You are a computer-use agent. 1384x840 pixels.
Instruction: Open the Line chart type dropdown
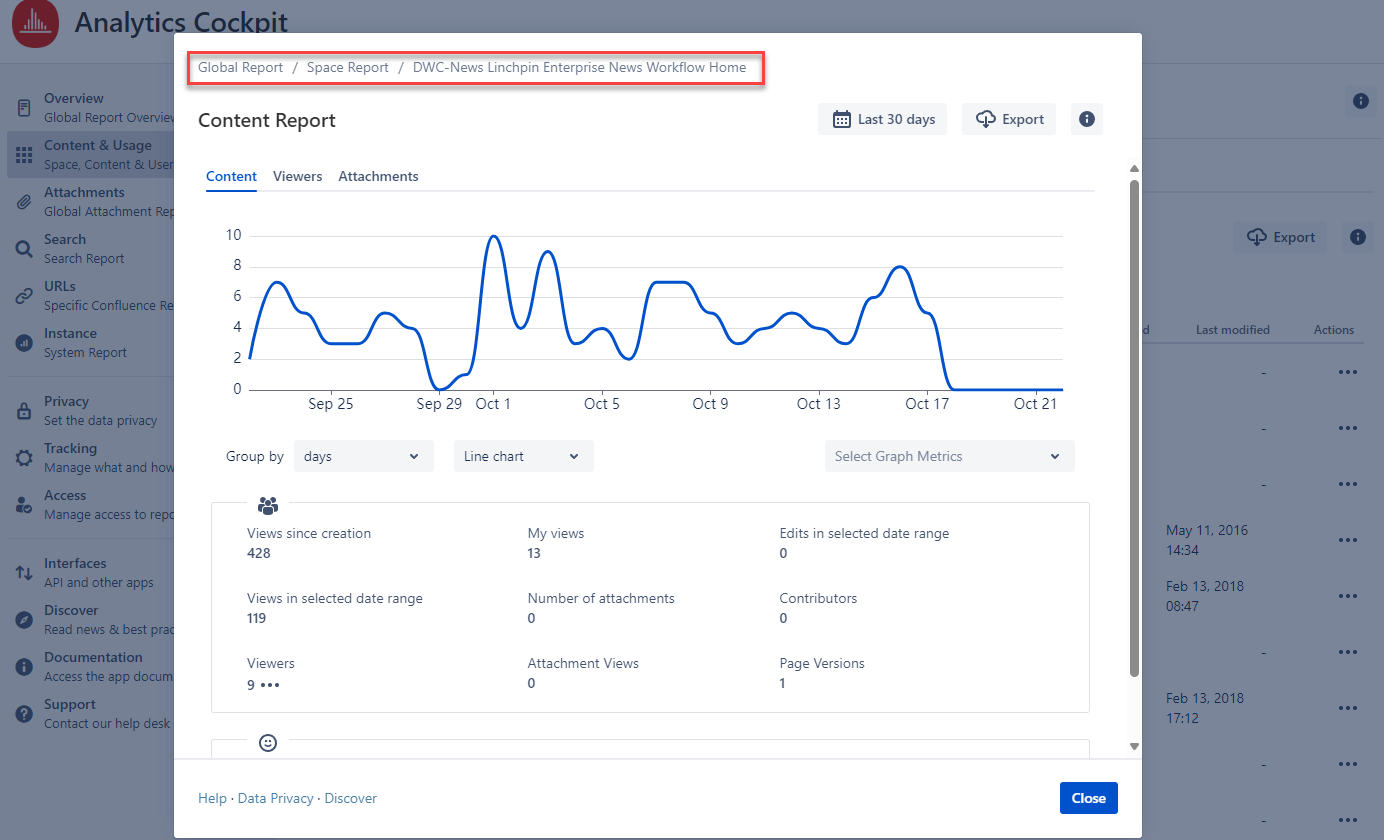[523, 456]
